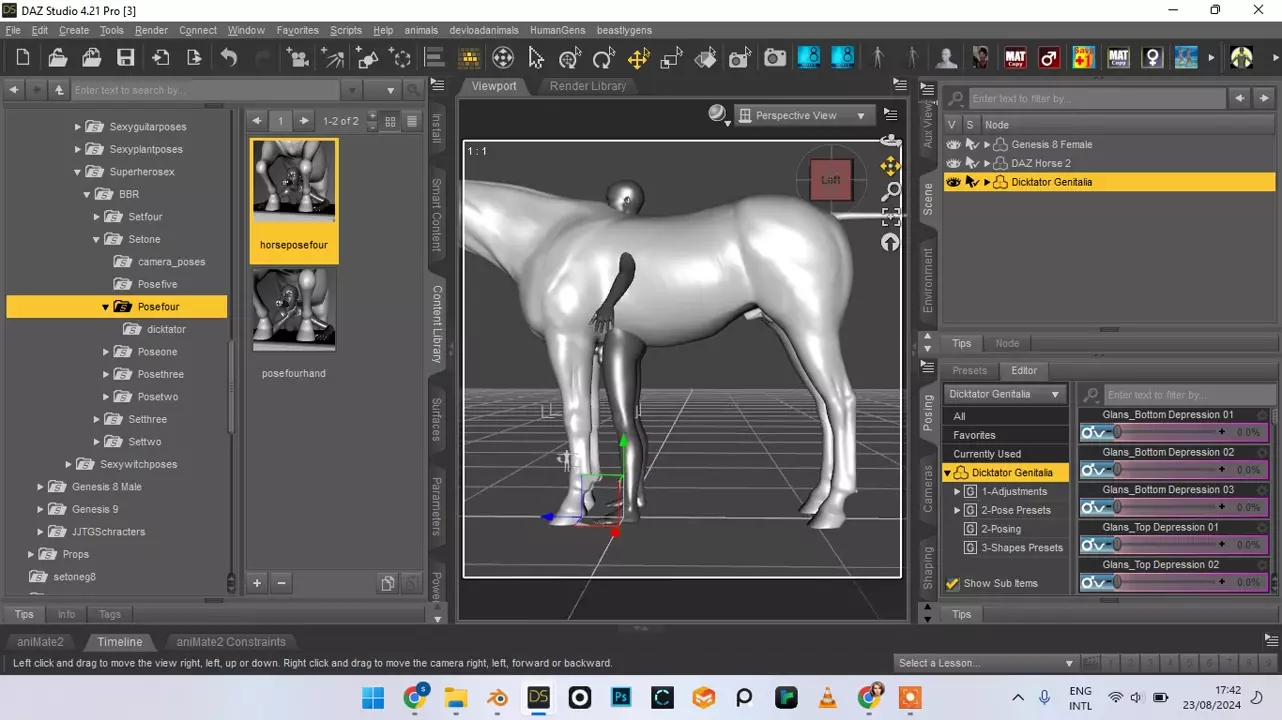Click the viewport Pan view control icon
Screen dimensions: 1282x720
click(x=890, y=165)
